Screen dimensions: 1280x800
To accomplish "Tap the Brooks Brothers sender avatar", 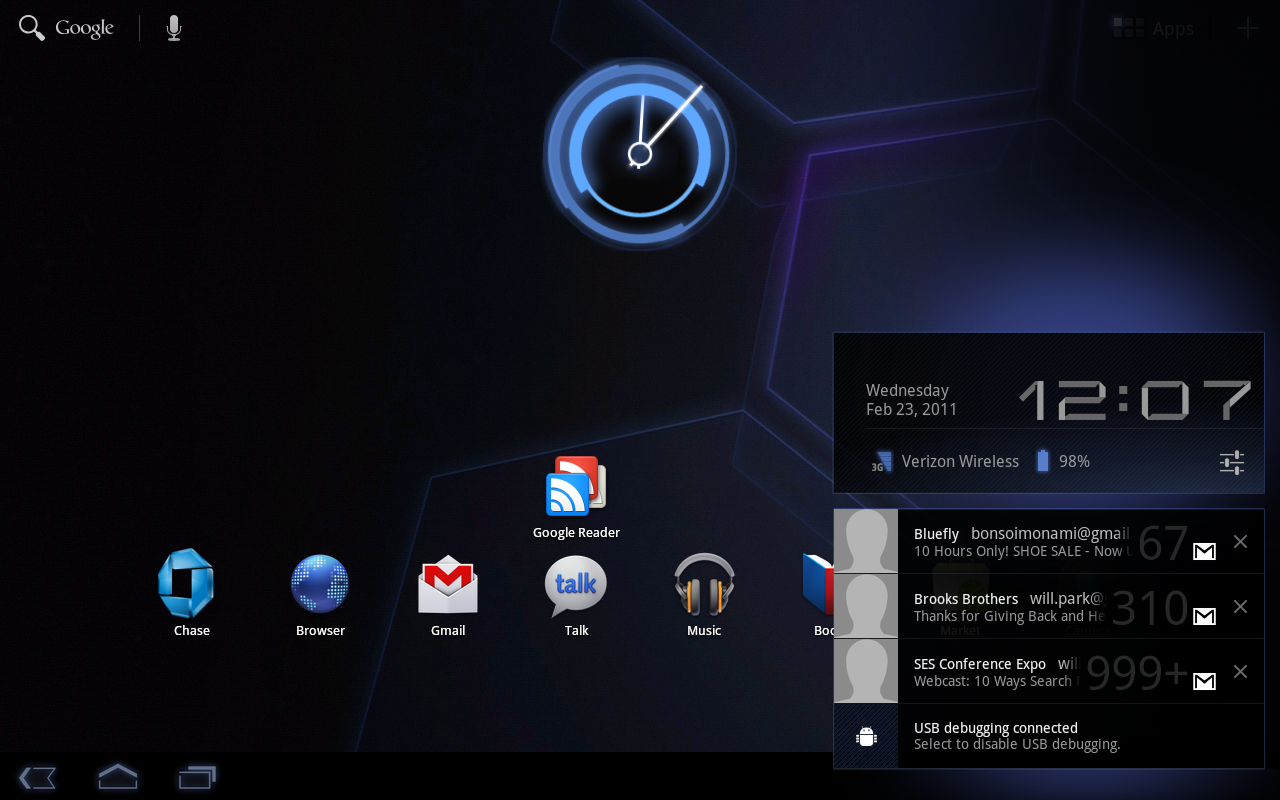I will (x=866, y=606).
